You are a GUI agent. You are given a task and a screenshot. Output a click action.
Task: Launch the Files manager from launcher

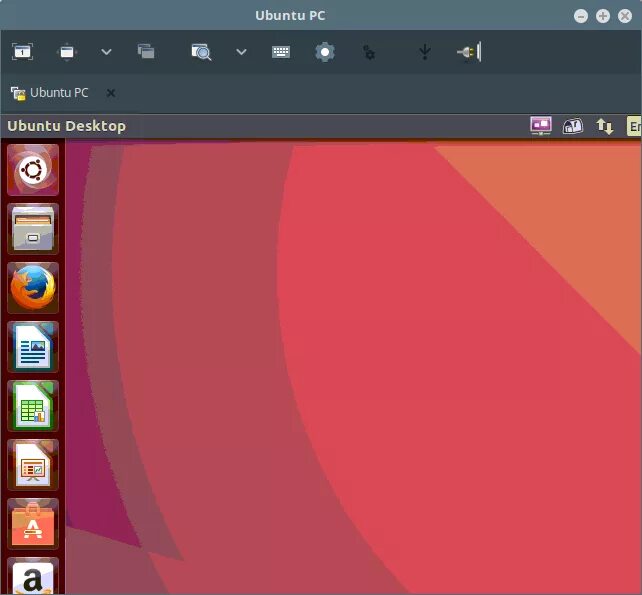pos(33,229)
